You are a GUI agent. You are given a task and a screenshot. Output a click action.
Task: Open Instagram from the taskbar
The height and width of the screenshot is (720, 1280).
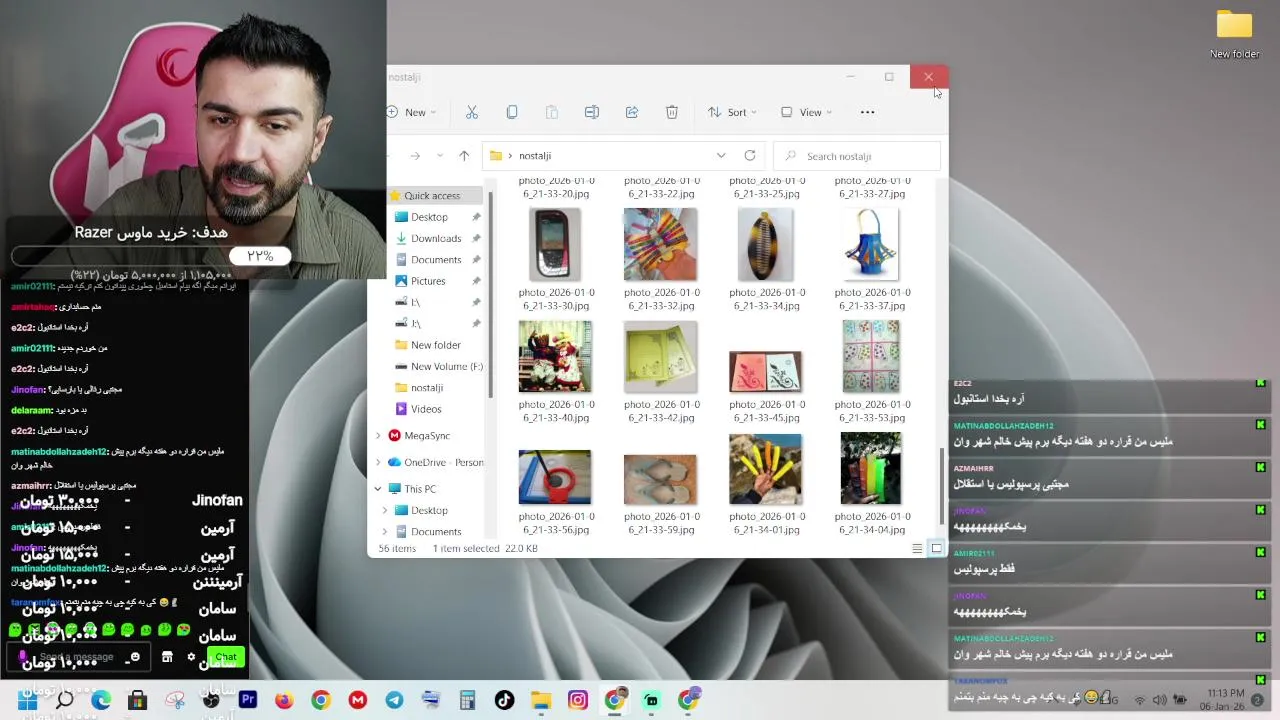[x=578, y=700]
